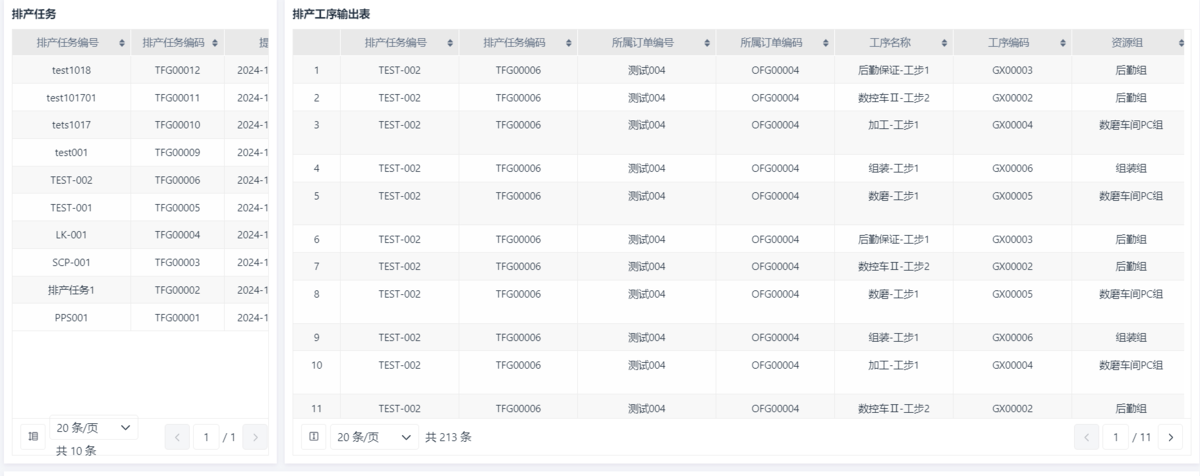Click code TFG00012 in 排产任务 table
The image size is (1200, 476).
coord(178,70)
